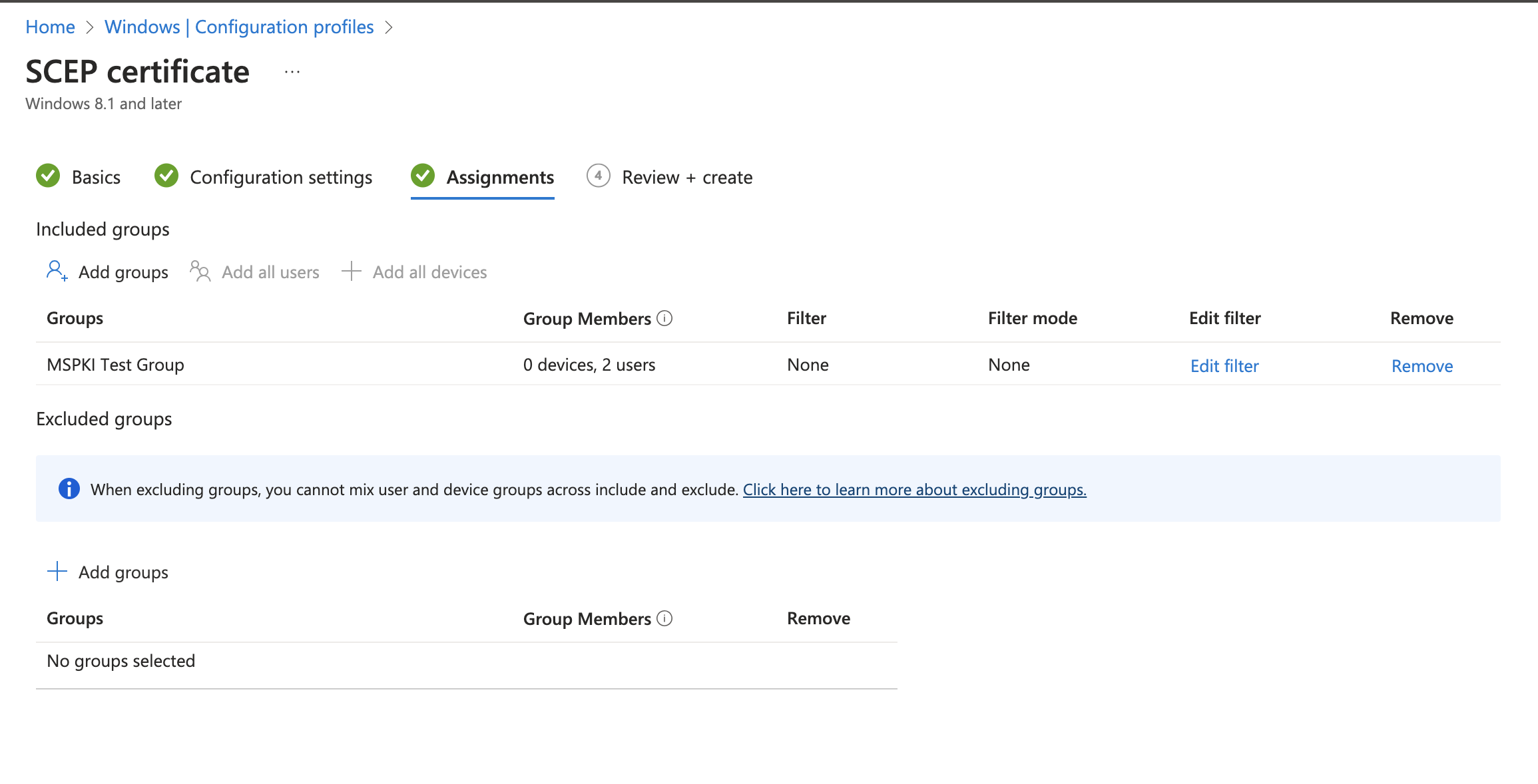This screenshot has width=1538, height=784.
Task: Click the add-user icon for included groups
Action: (x=57, y=272)
